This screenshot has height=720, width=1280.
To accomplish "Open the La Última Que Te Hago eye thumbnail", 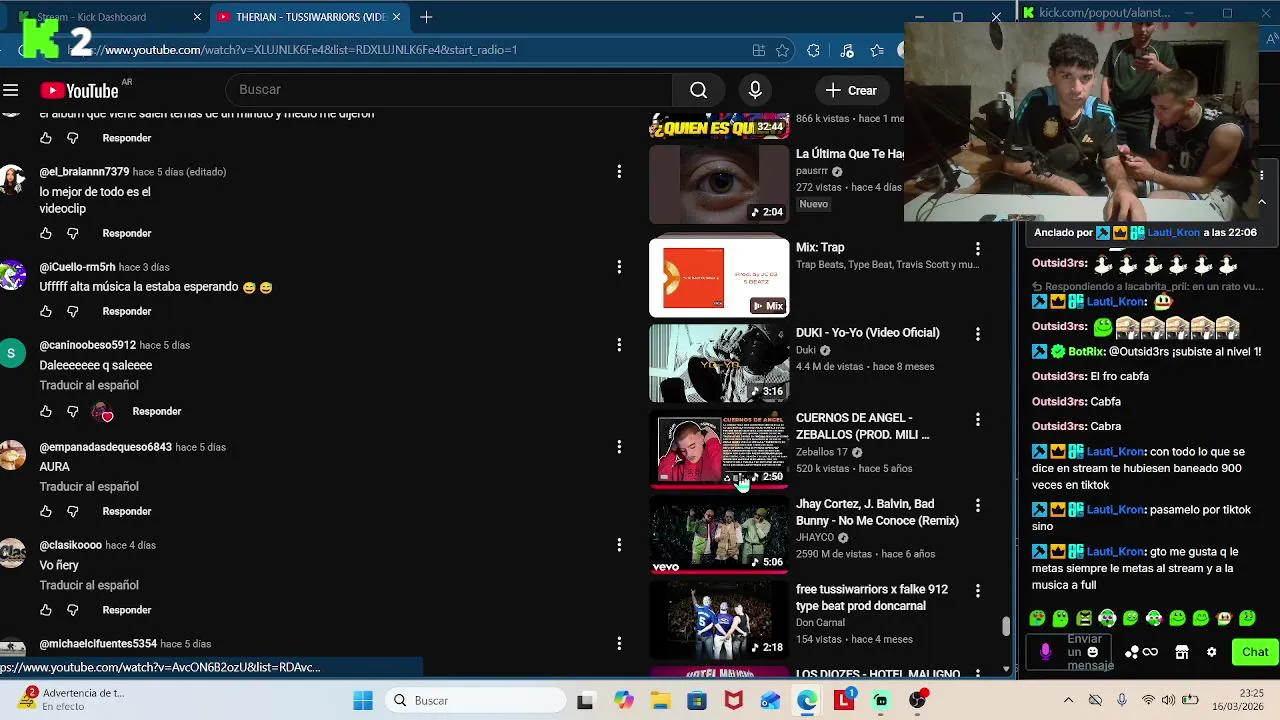I will [719, 184].
